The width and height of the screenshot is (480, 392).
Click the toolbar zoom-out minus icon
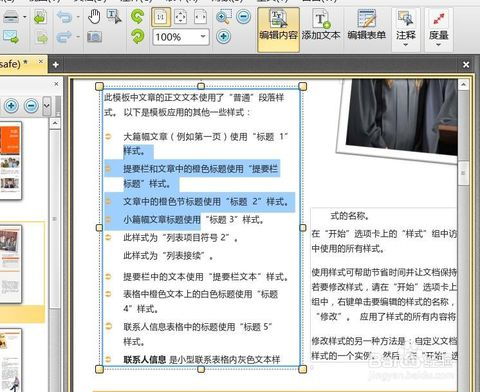(x=244, y=17)
